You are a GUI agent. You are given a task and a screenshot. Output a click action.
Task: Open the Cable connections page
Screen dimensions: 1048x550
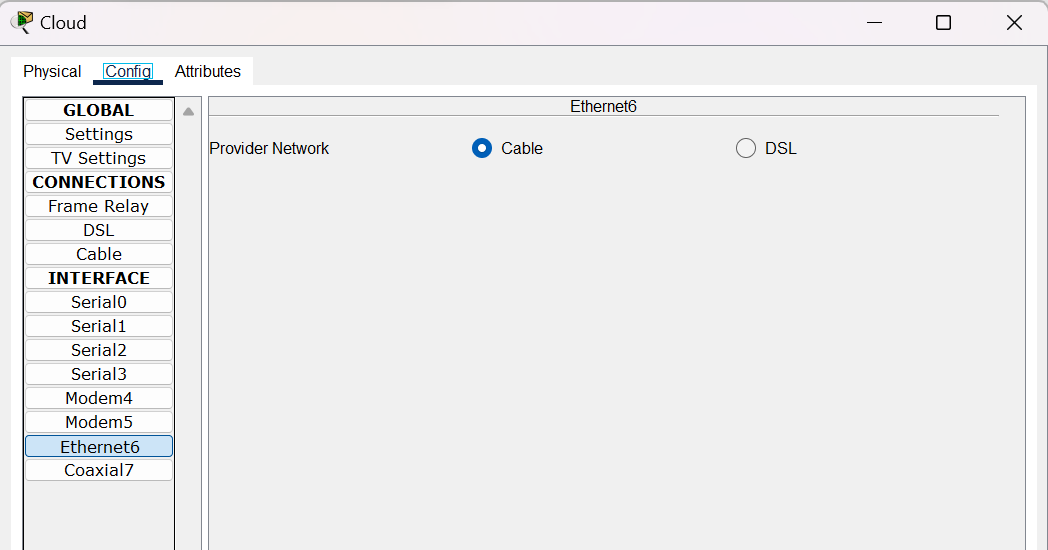tap(99, 254)
